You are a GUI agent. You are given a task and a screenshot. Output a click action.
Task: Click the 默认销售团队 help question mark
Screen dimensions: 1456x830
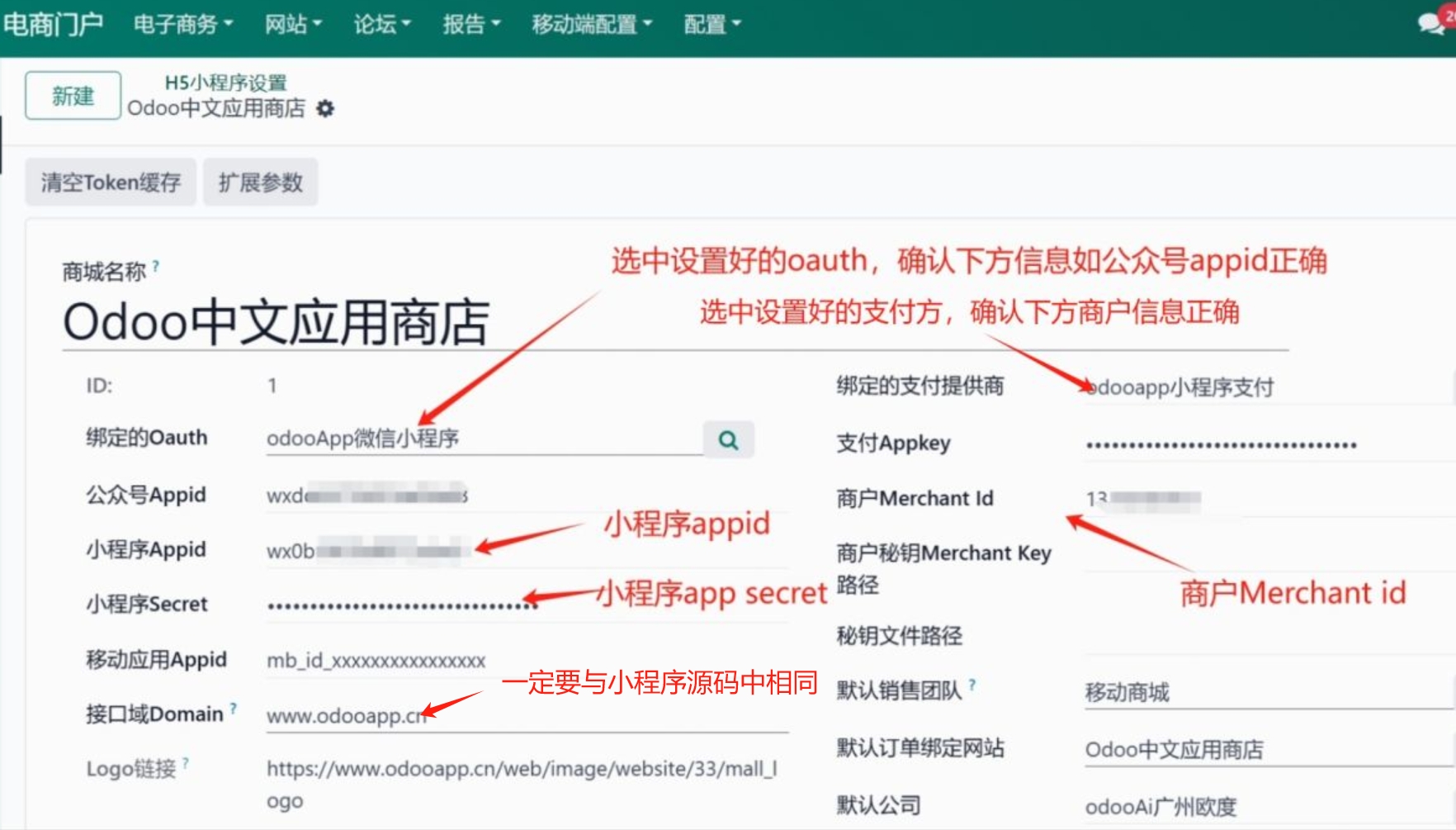click(972, 685)
